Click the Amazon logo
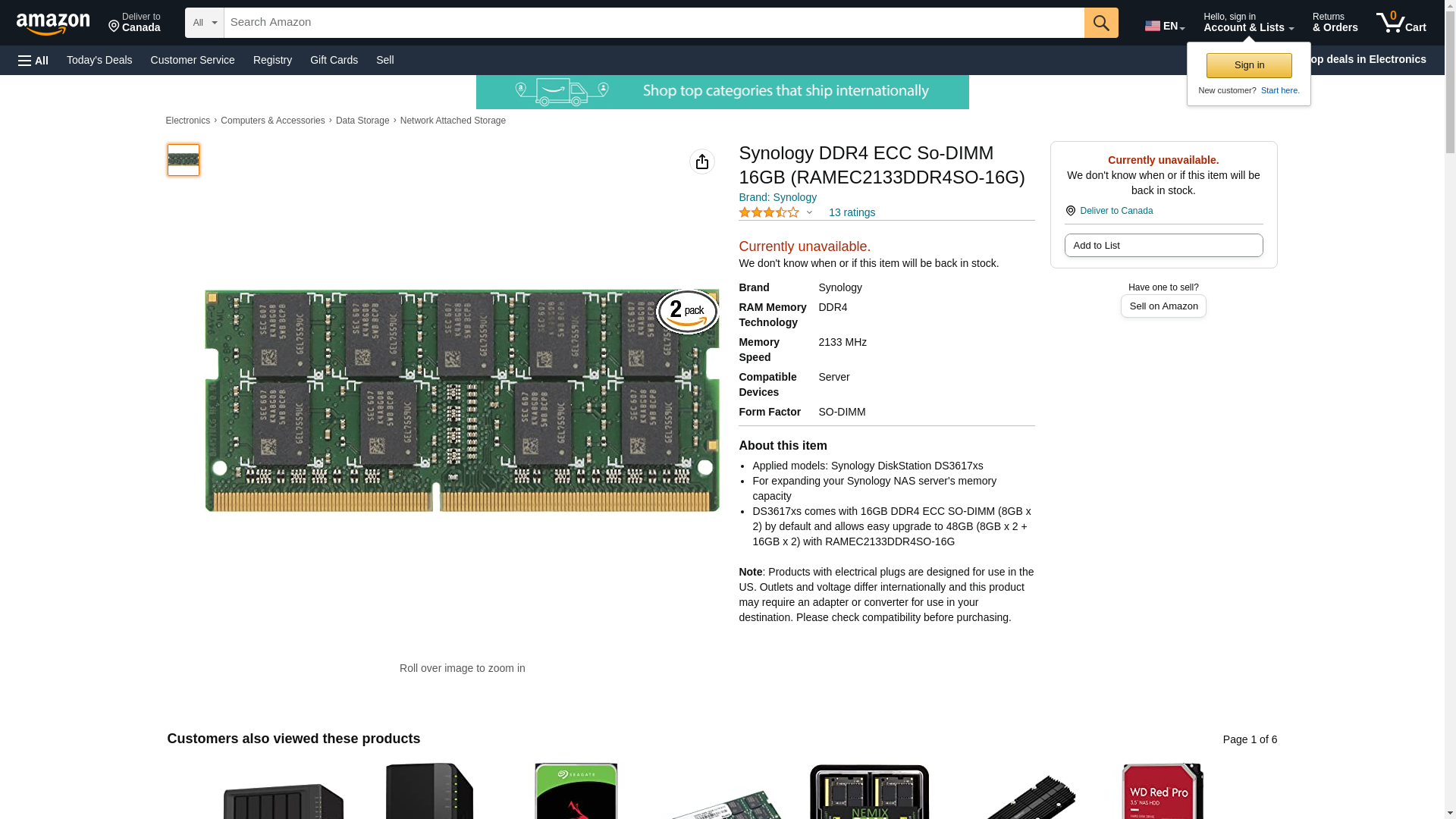The height and width of the screenshot is (819, 1456). [x=53, y=24]
